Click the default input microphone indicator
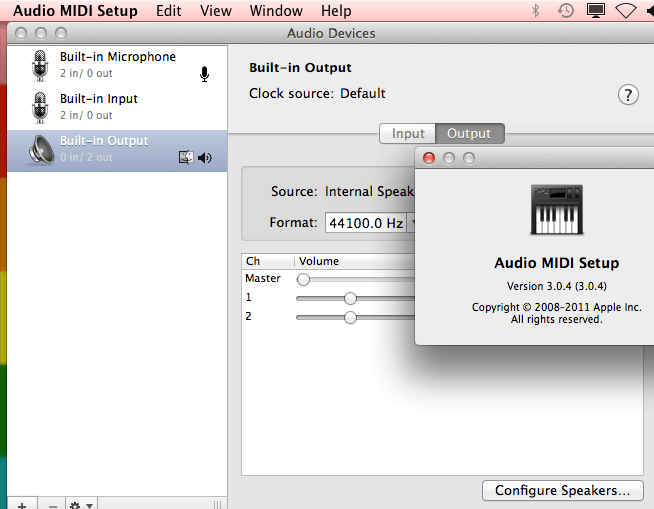The height and width of the screenshot is (509, 654). [204, 74]
